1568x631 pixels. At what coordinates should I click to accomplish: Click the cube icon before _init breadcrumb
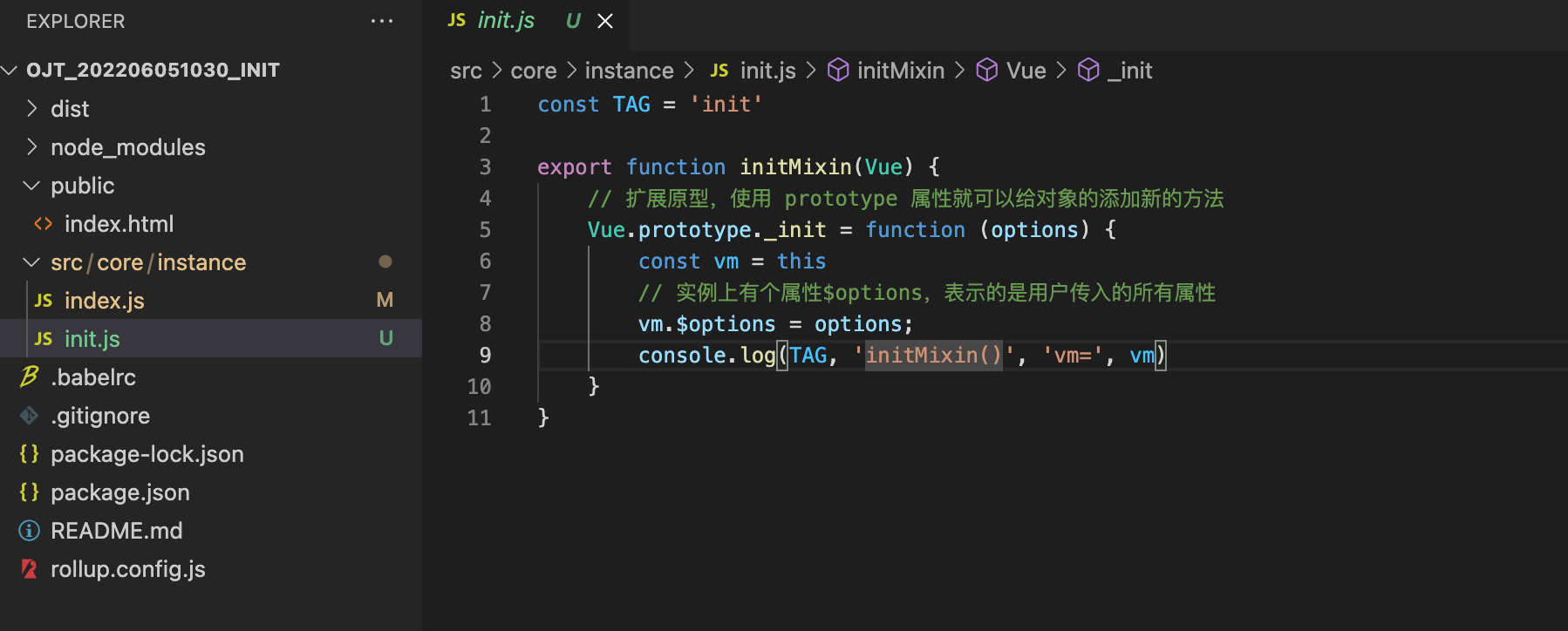click(x=1088, y=70)
